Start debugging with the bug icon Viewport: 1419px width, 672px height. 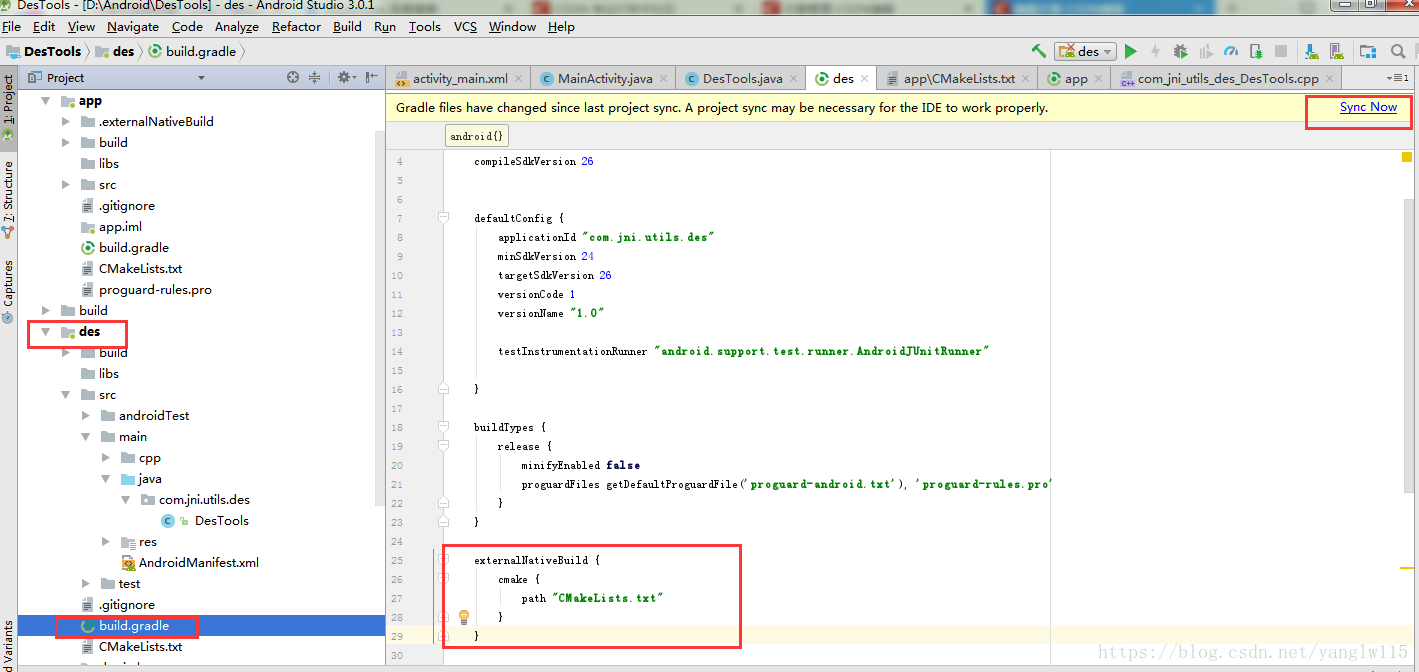click(1181, 51)
